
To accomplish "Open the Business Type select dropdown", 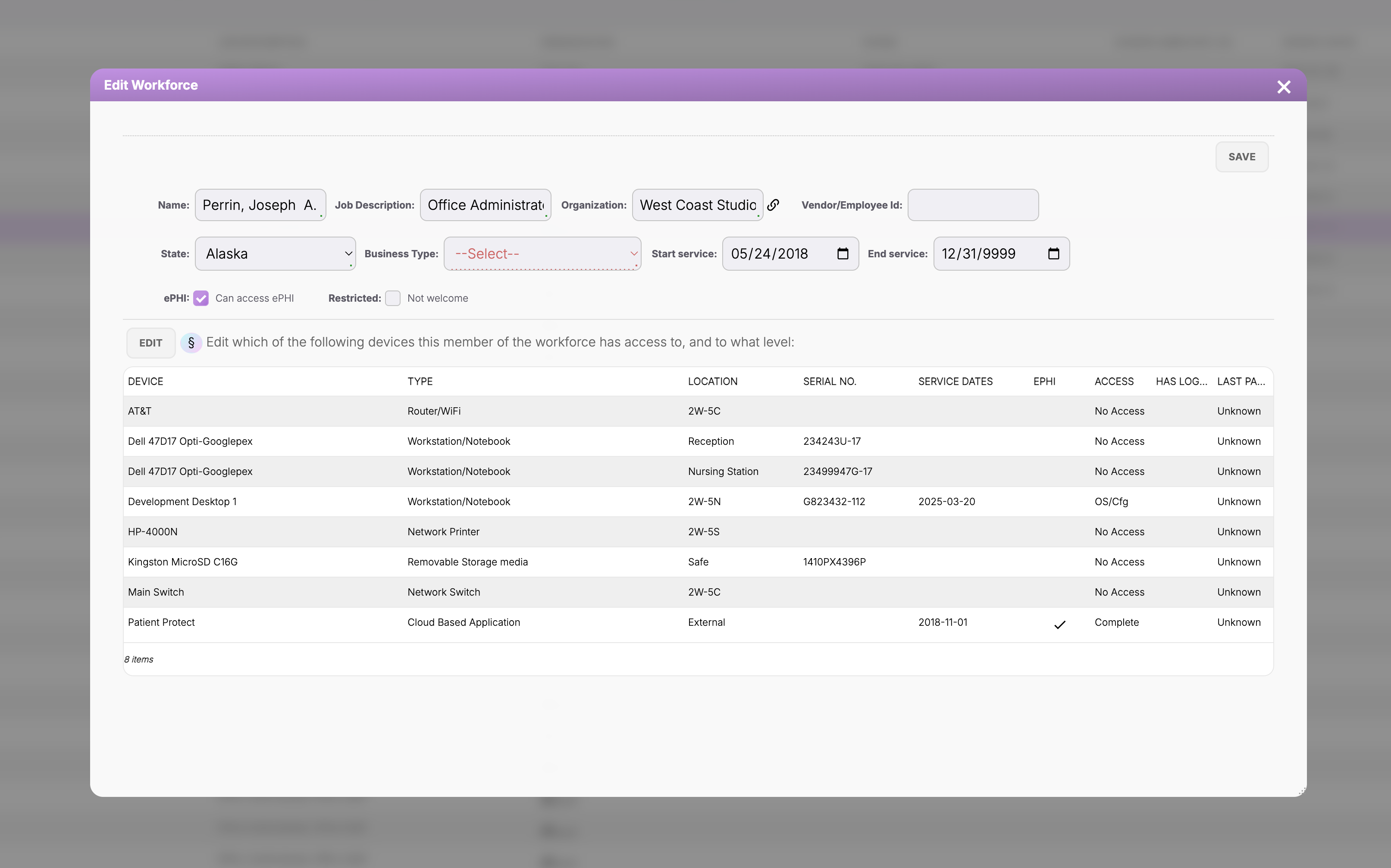I will [542, 254].
